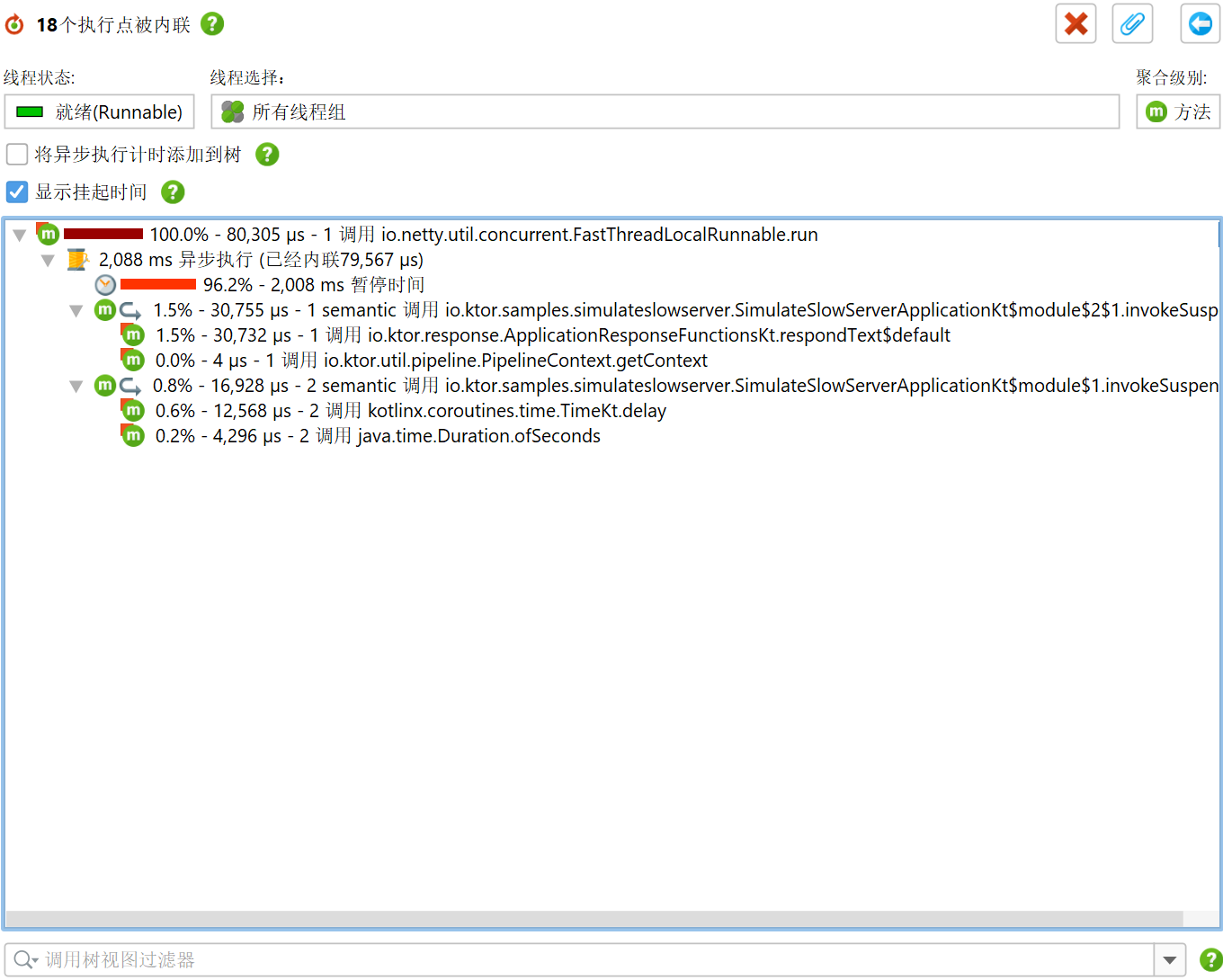Open the 所有线程组 thread selection dropdown
The height and width of the screenshot is (980, 1223).
(x=665, y=111)
